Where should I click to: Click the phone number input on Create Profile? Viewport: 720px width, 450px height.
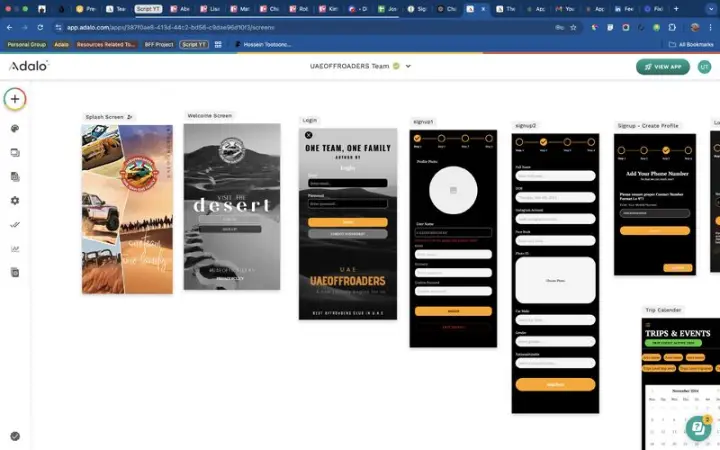654,213
